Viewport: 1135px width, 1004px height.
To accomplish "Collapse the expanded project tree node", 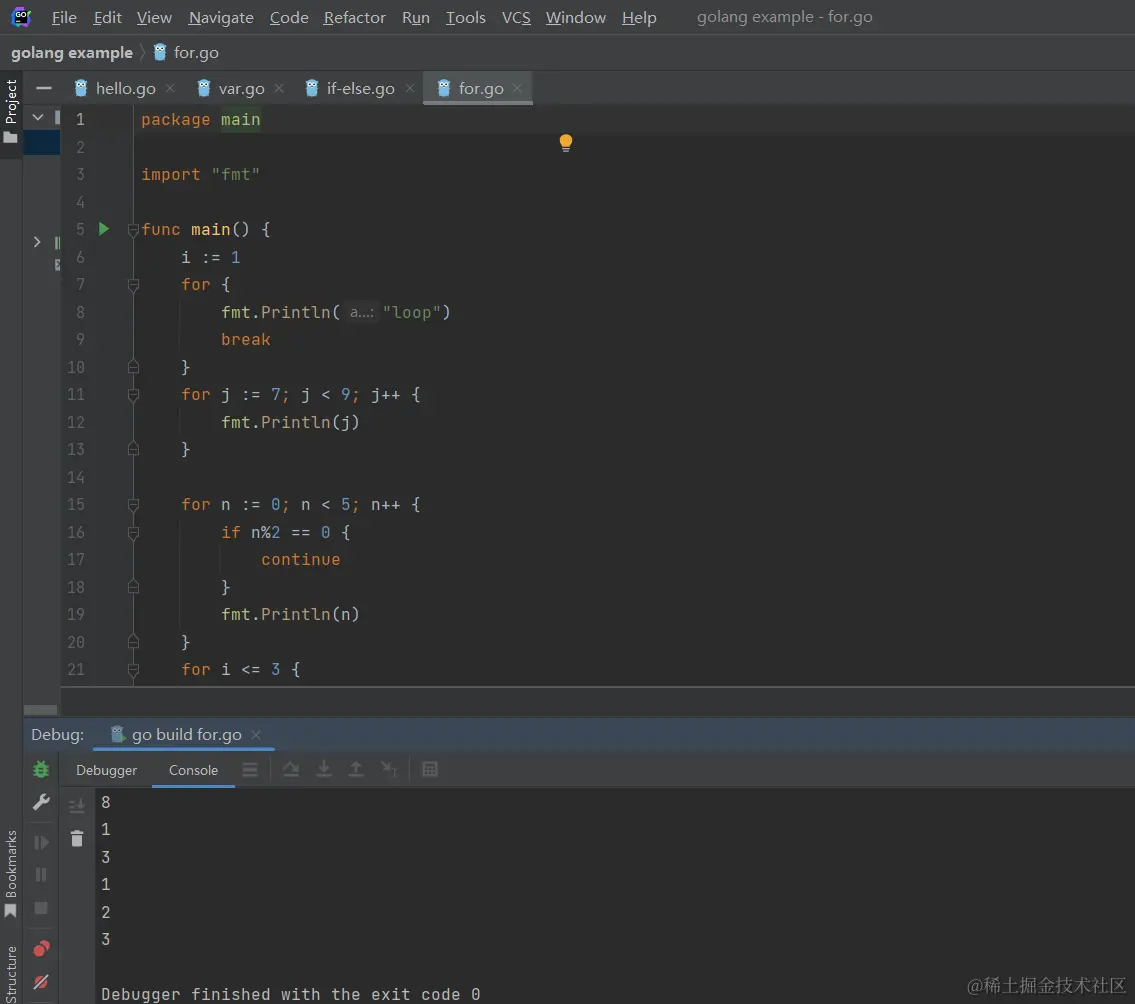I will click(x=38, y=117).
